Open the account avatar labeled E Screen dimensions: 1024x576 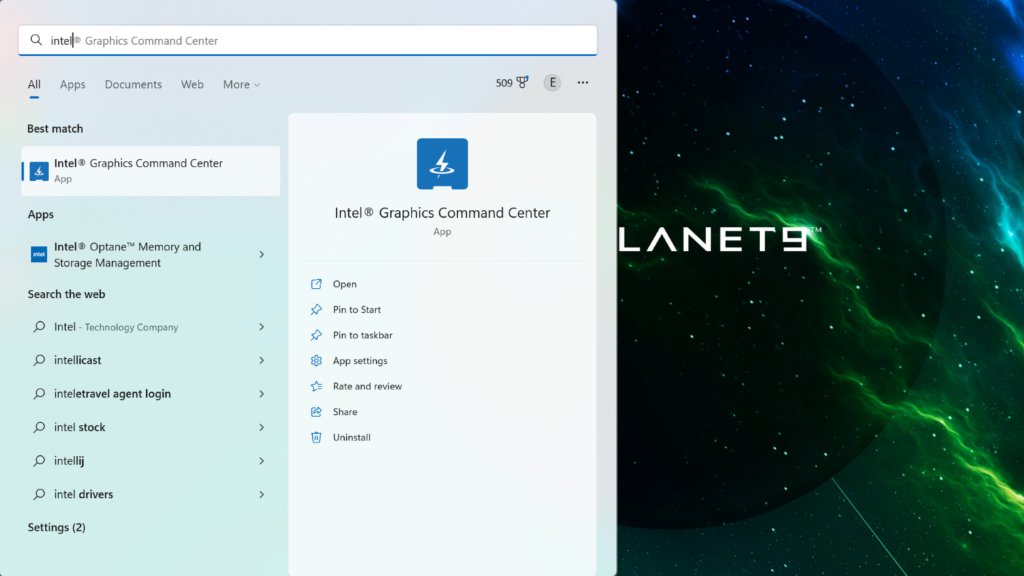(x=552, y=82)
